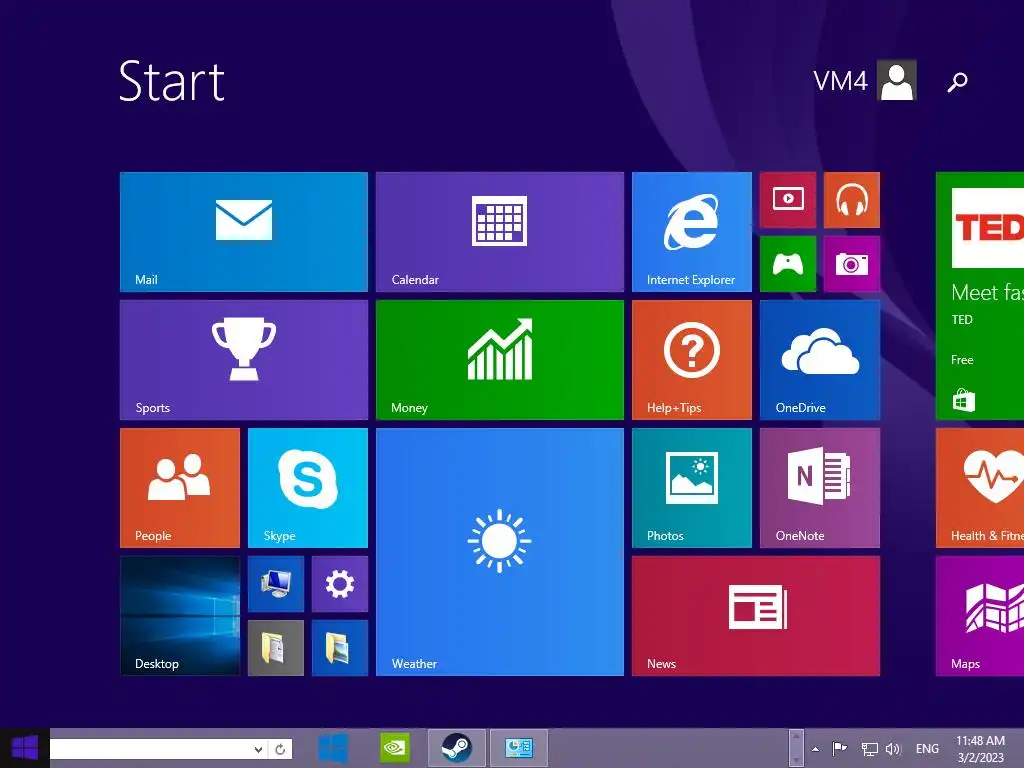
Task: Launch the Skype tile
Action: pos(308,488)
